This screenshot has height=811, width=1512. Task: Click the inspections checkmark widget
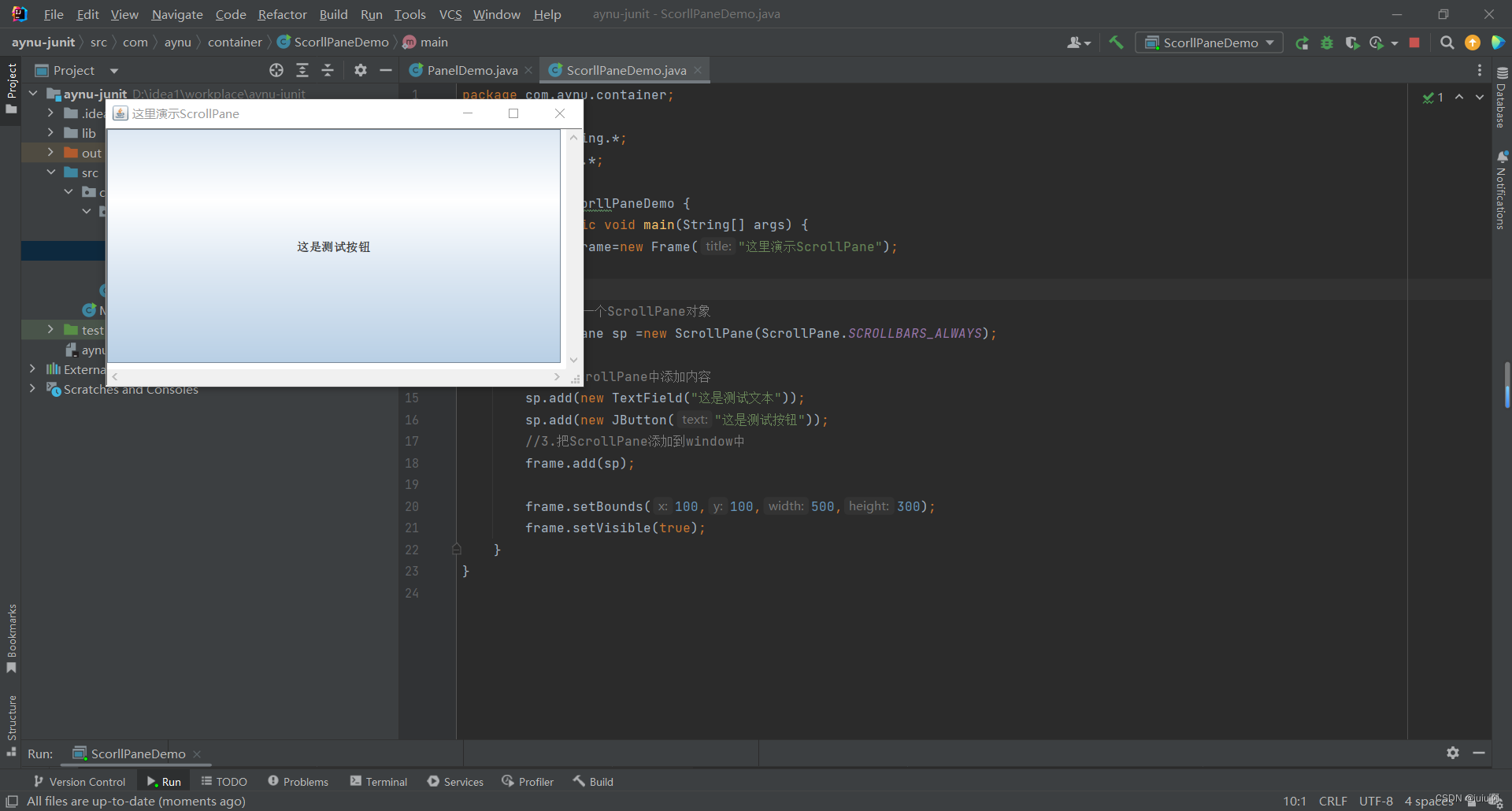point(1433,98)
